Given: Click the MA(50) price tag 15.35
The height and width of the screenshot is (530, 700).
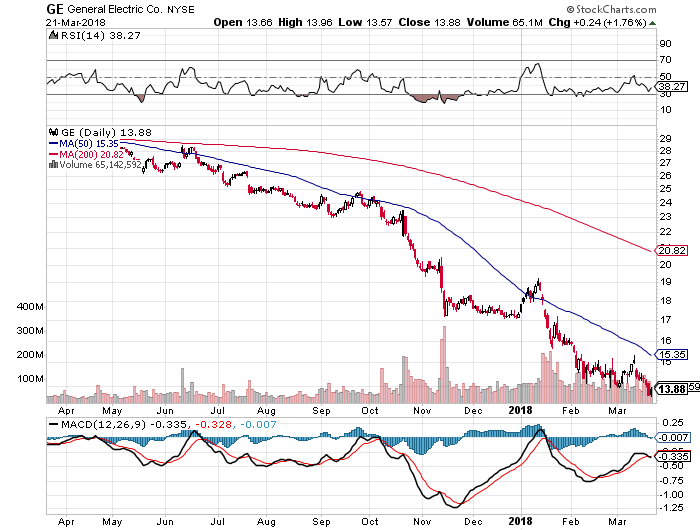Looking at the screenshot, I should click(671, 355).
